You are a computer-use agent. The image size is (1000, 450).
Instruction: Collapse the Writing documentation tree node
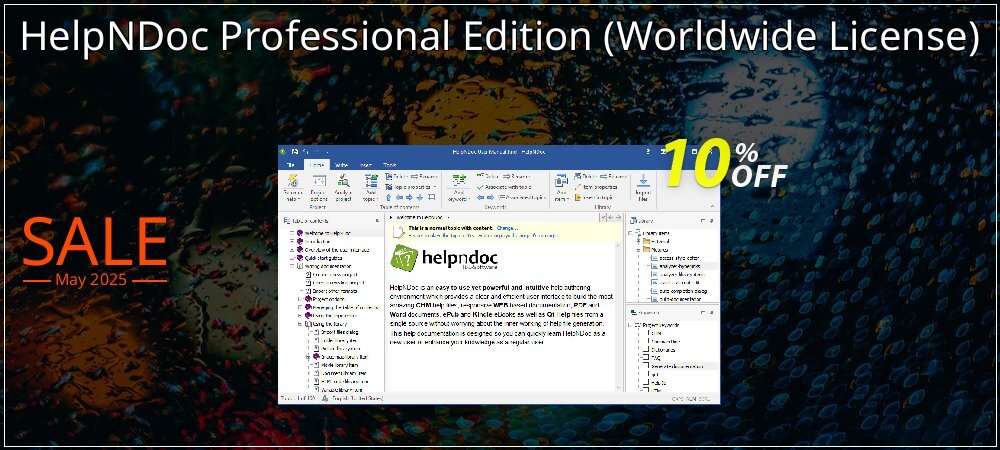coord(291,266)
